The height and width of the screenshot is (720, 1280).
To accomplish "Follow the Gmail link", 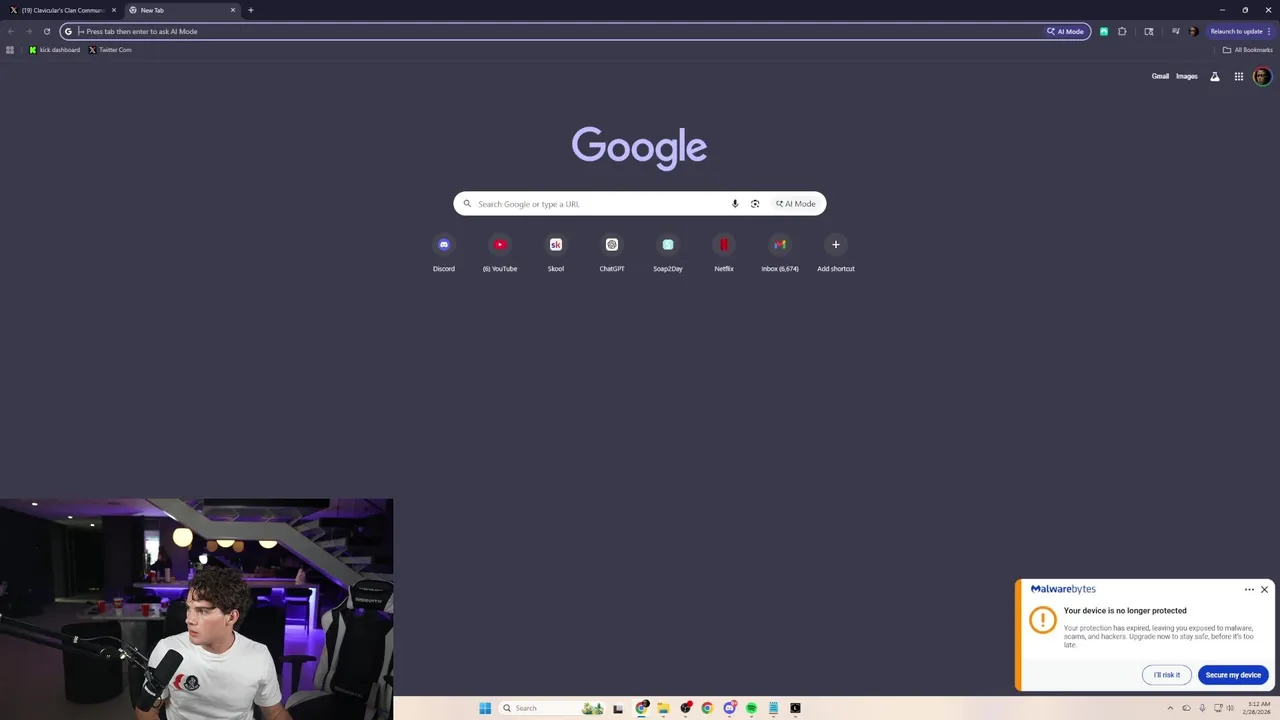I will click(x=1160, y=76).
